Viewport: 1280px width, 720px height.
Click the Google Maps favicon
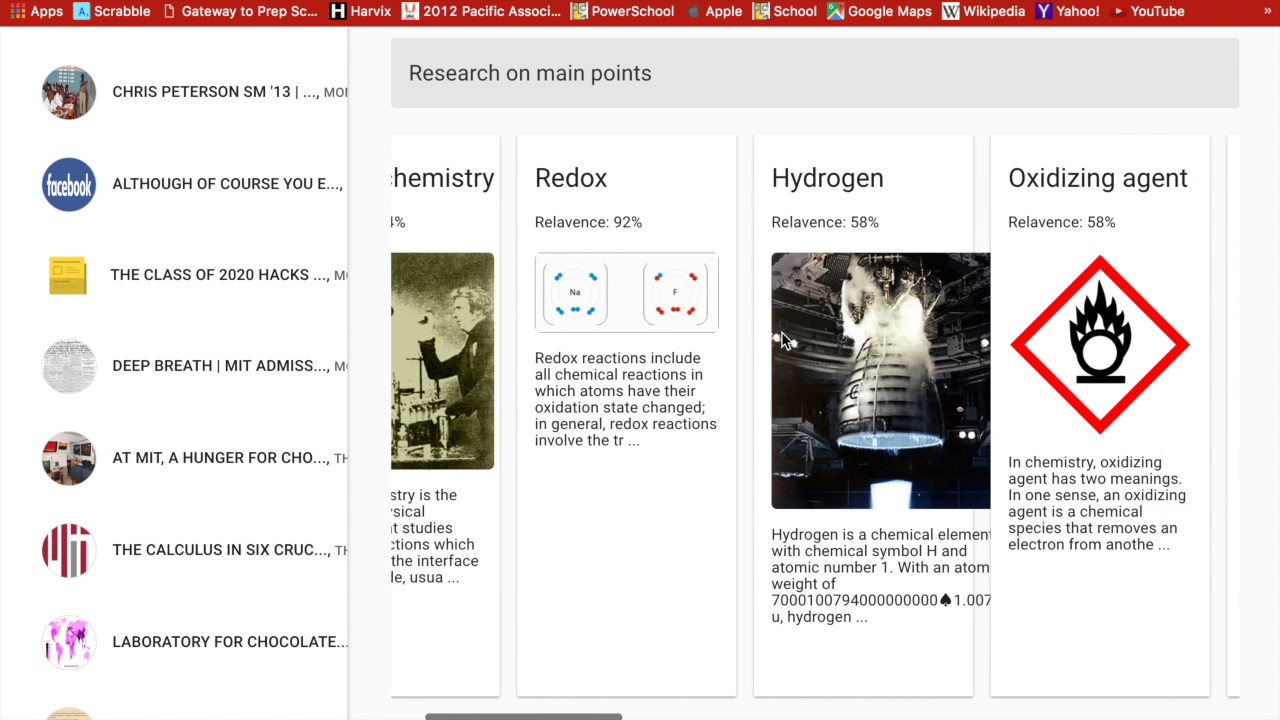835,11
